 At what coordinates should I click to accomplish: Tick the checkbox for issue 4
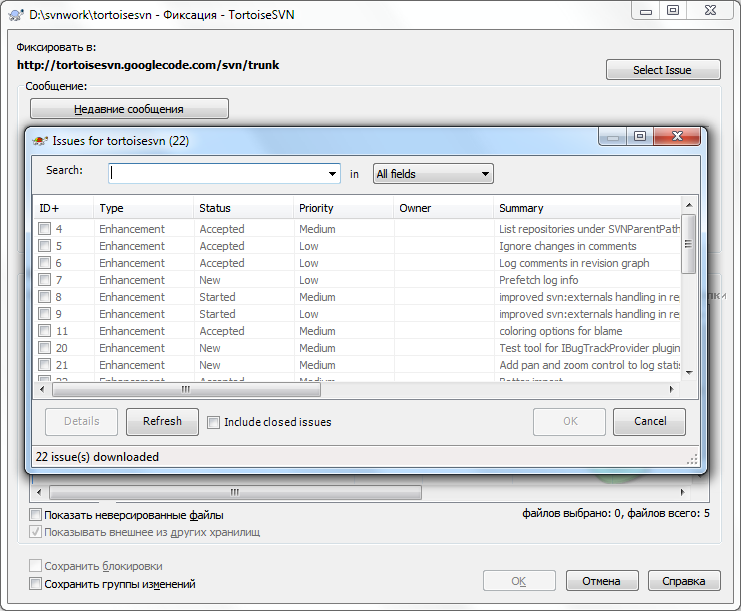tap(44, 229)
